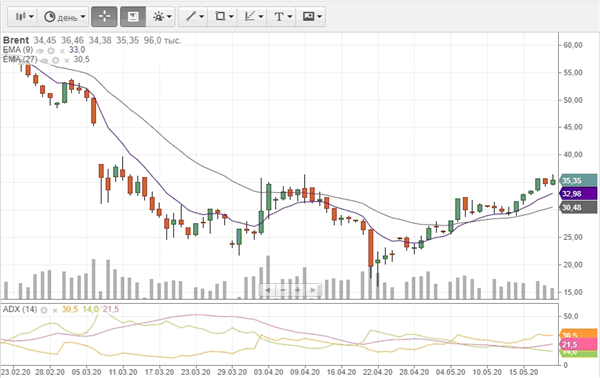The height and width of the screenshot is (378, 600).
Task: Zoom in with the plus button
Action: pyautogui.click(x=298, y=290)
